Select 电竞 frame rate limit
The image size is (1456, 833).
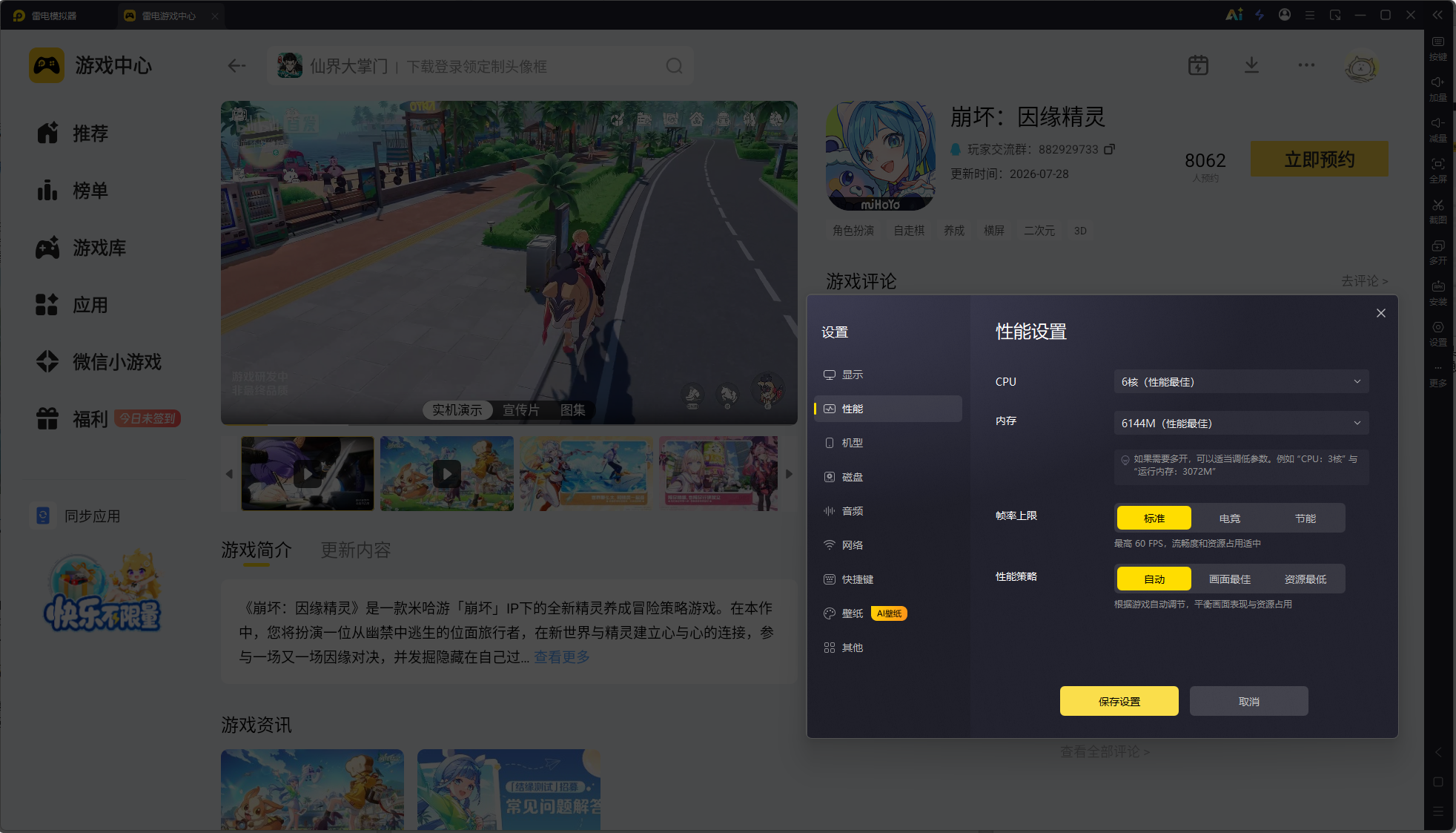[1230, 518]
